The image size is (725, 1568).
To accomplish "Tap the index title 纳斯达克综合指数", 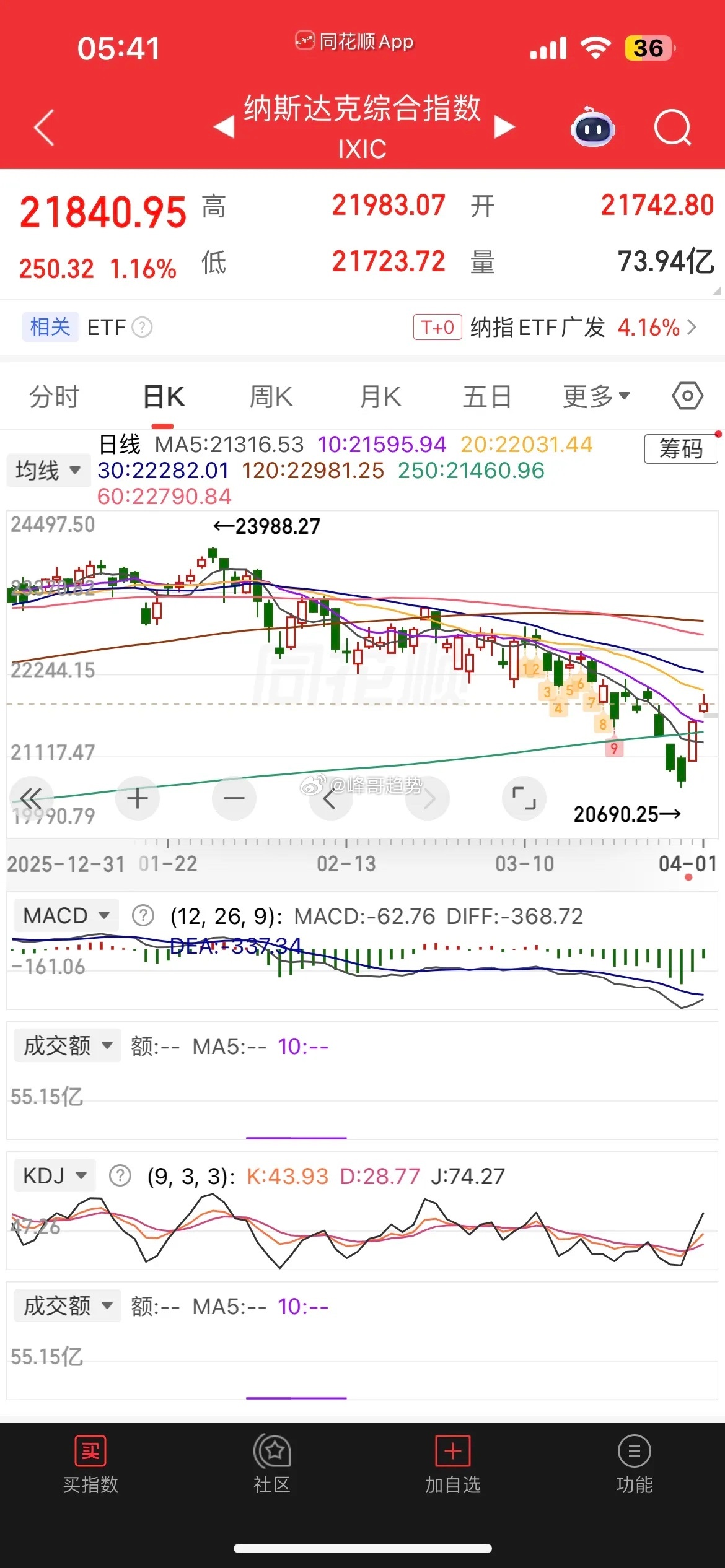I will point(362,108).
